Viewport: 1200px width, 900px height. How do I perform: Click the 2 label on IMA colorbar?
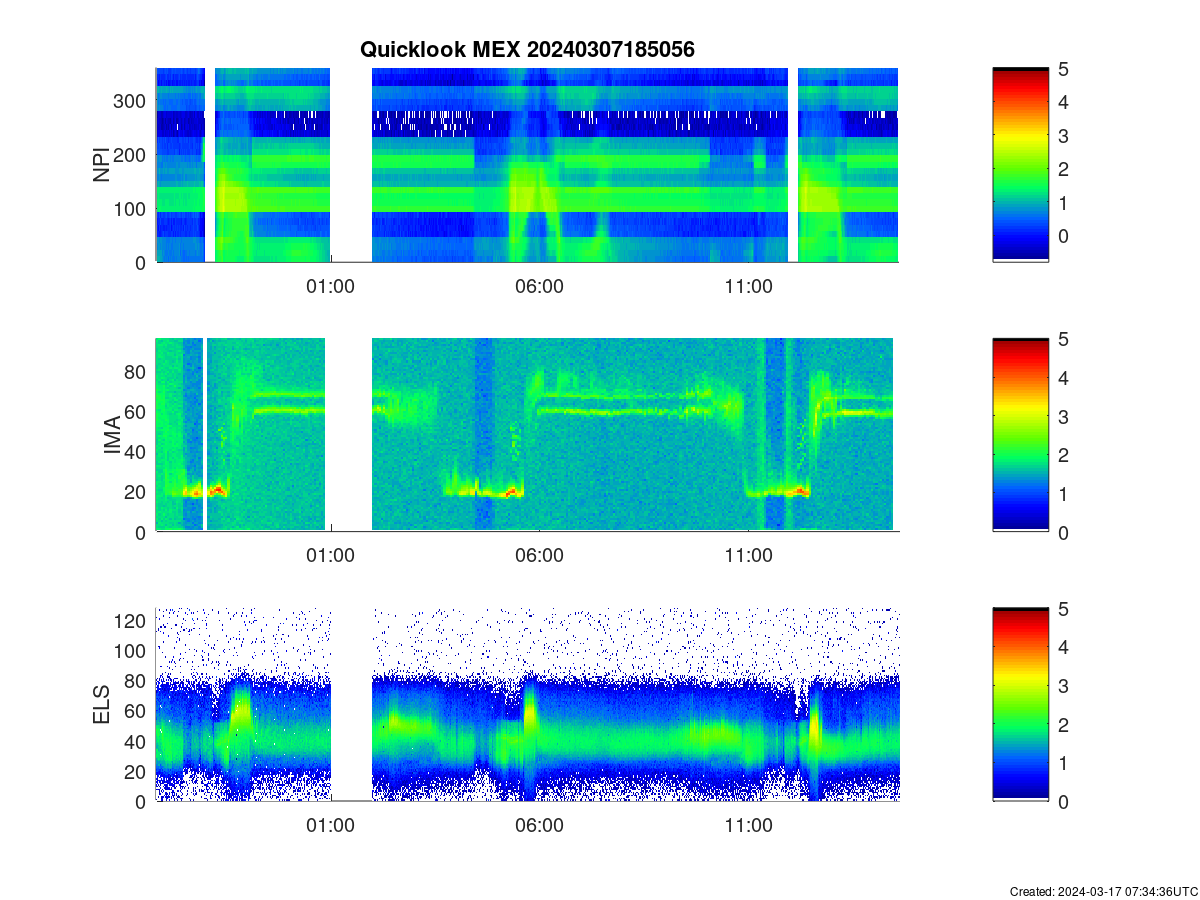pyautogui.click(x=1061, y=454)
